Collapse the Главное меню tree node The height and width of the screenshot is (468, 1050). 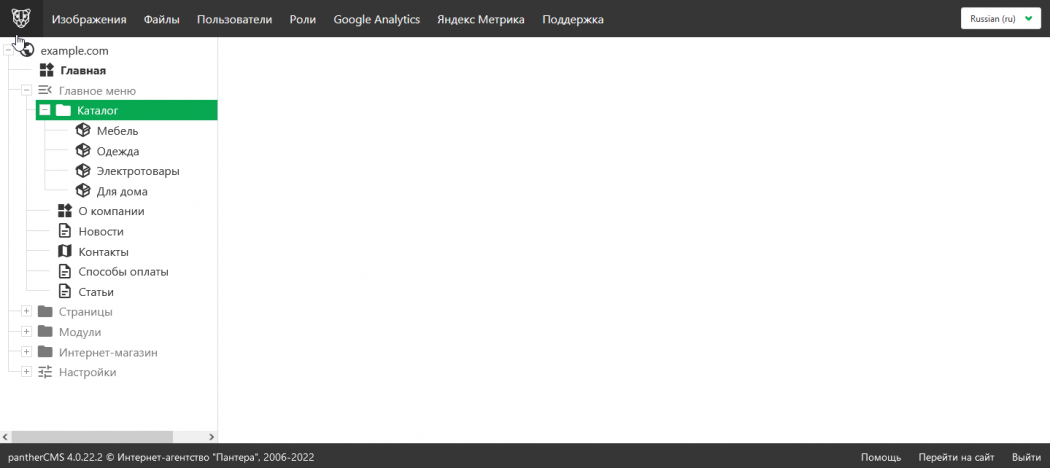(x=27, y=90)
